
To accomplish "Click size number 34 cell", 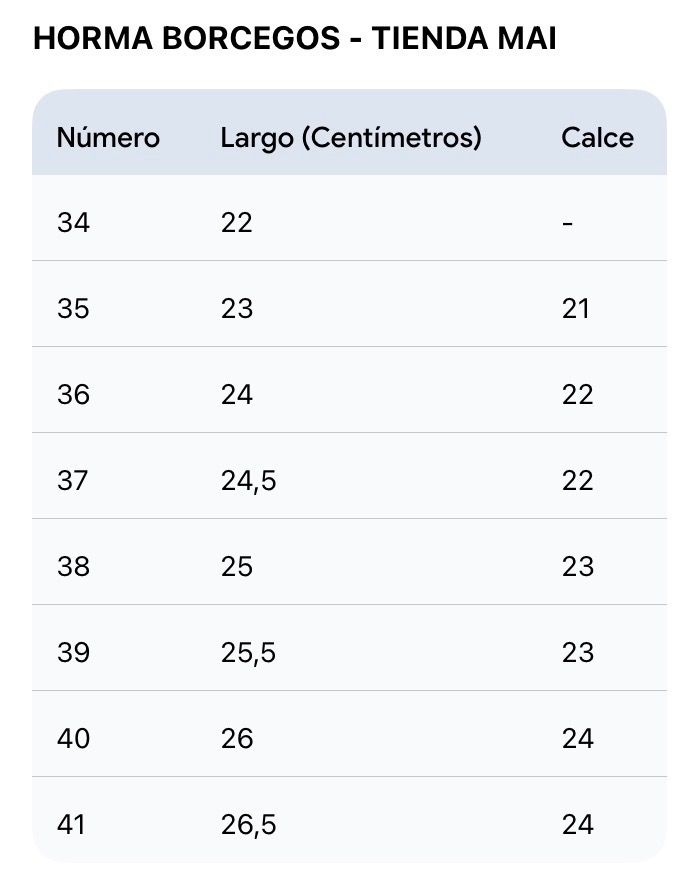I will [73, 223].
